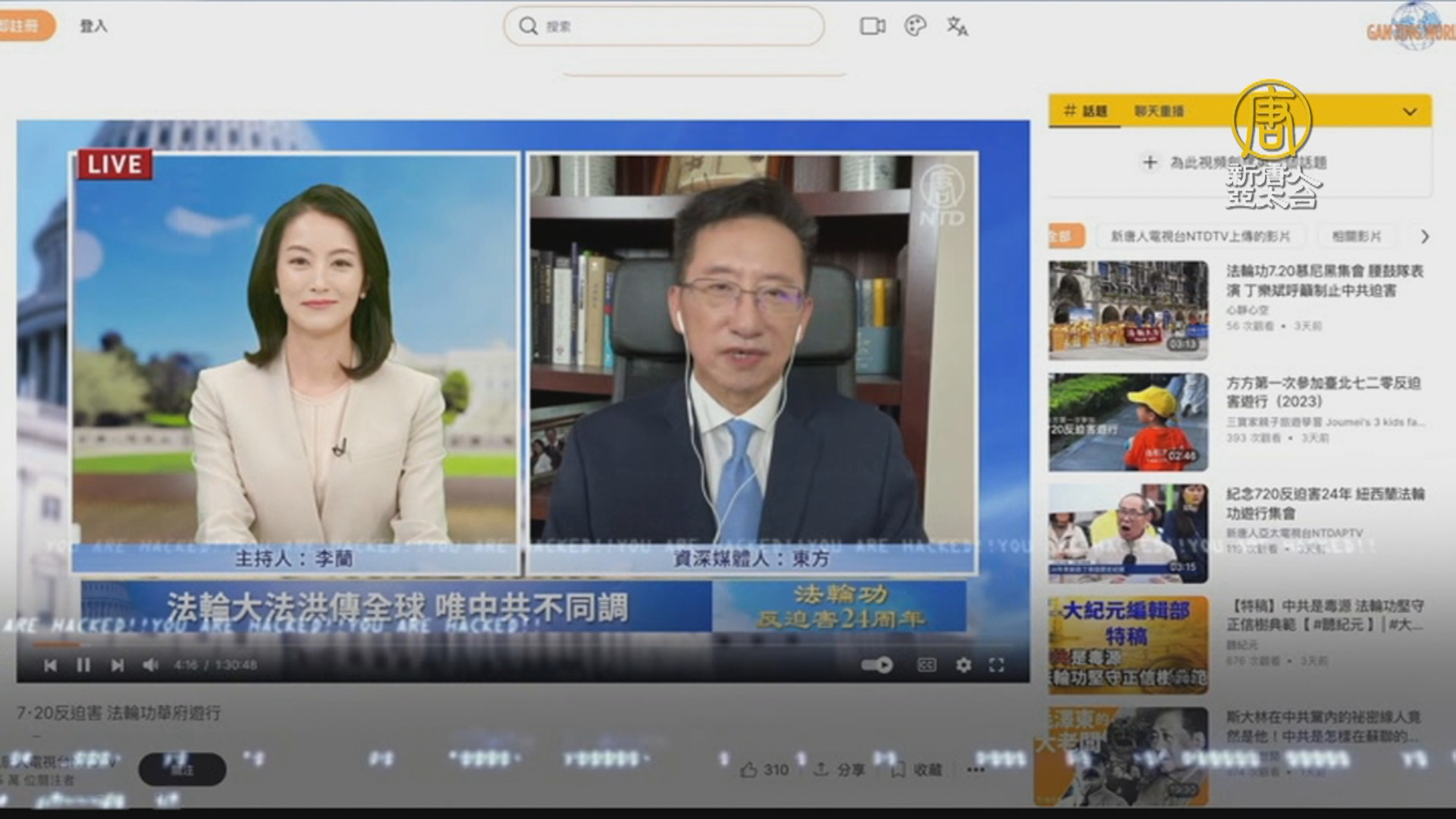Open the player settings gear
Viewport: 1456px width, 819px height.
(x=963, y=665)
